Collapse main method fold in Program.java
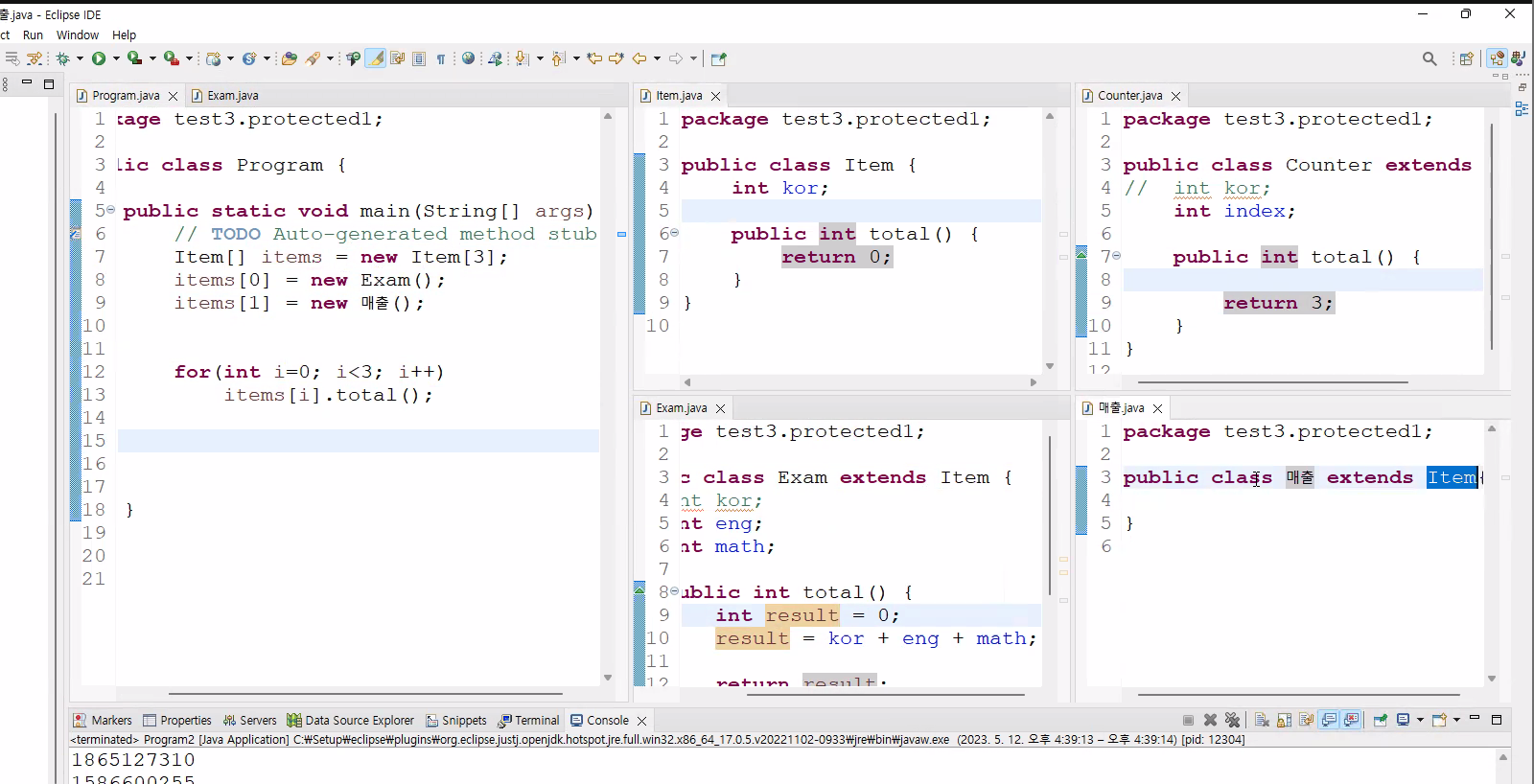1534x784 pixels. [111, 210]
